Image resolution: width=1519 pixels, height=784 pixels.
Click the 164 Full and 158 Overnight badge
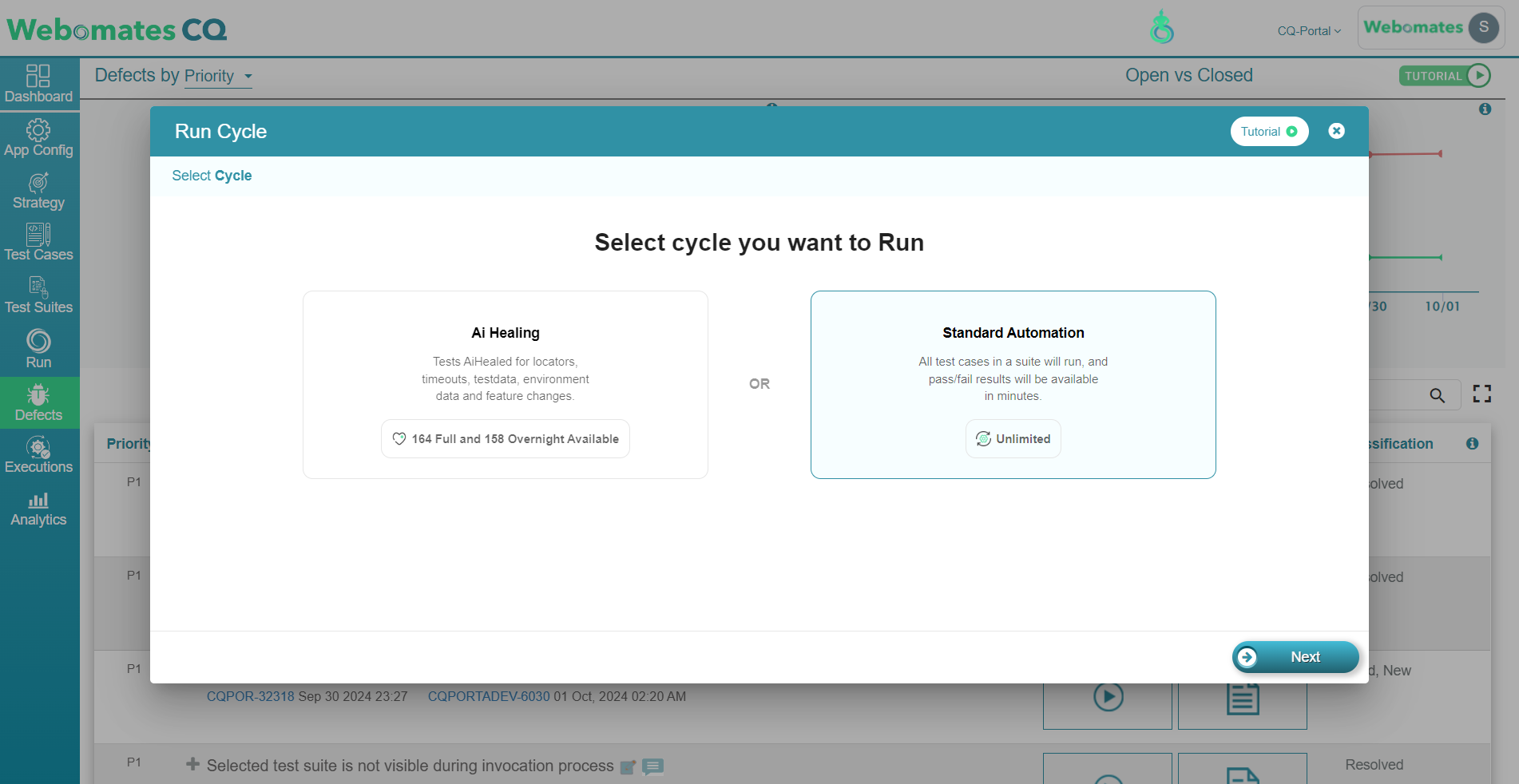(x=506, y=439)
